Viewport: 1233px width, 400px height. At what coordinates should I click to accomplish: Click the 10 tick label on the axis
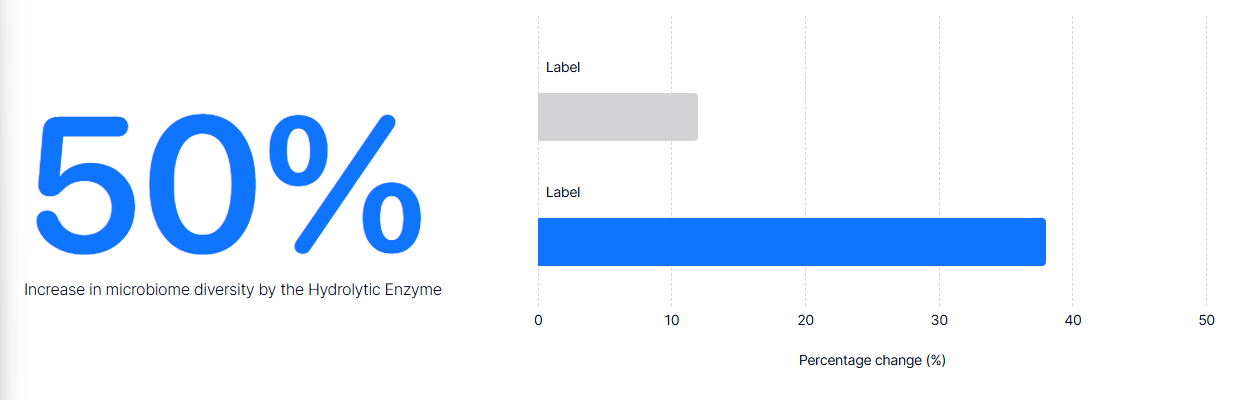[672, 320]
